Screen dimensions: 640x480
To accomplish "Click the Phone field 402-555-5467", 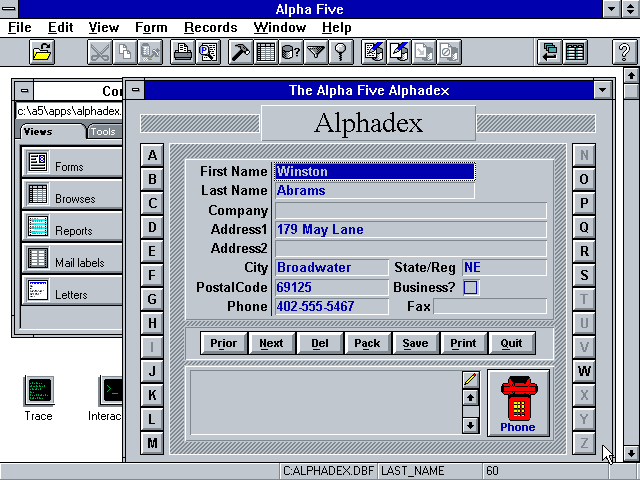I will 332,307.
